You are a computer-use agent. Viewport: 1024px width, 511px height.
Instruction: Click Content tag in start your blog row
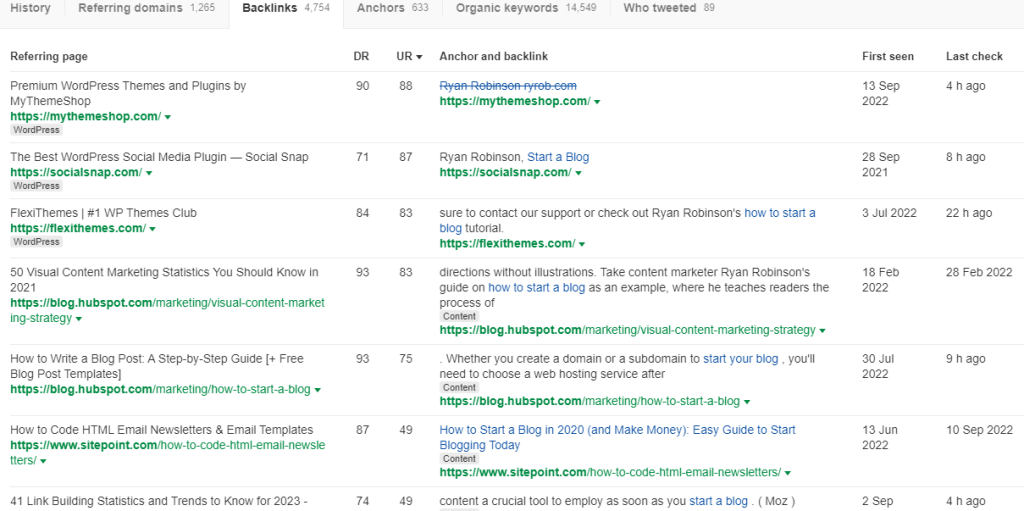point(459,387)
